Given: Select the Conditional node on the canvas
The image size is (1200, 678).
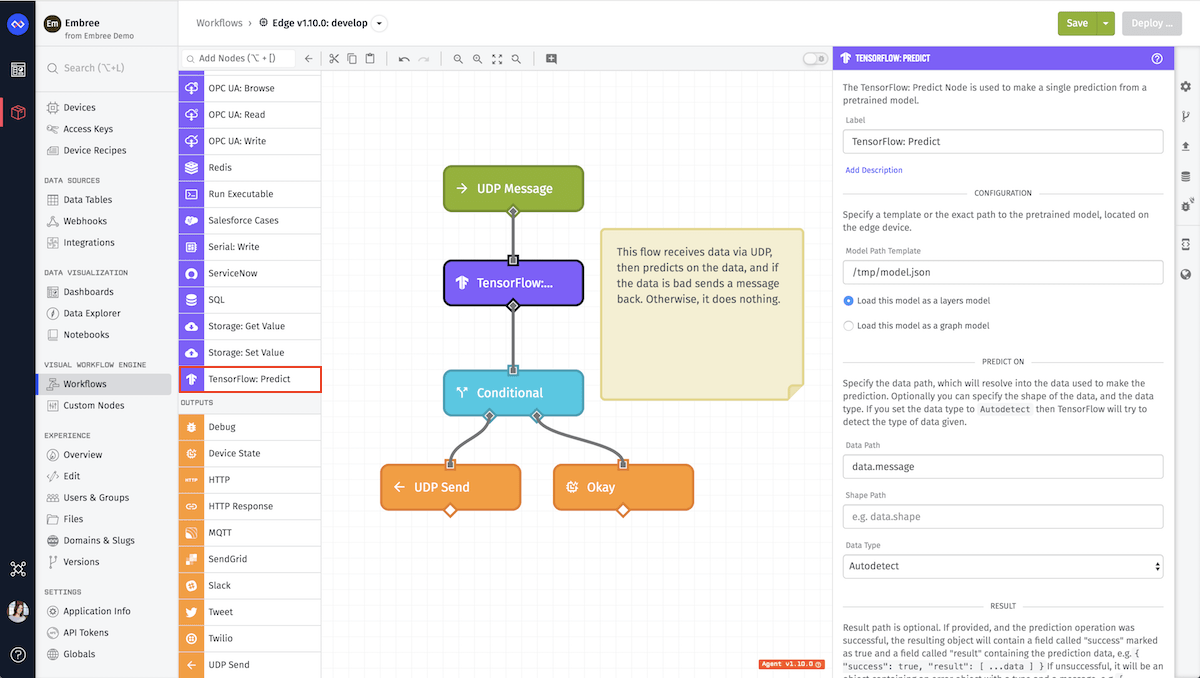Looking at the screenshot, I should [x=513, y=393].
